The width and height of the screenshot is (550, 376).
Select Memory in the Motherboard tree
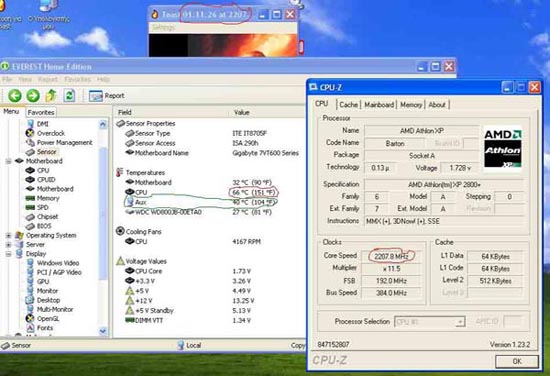pos(48,198)
